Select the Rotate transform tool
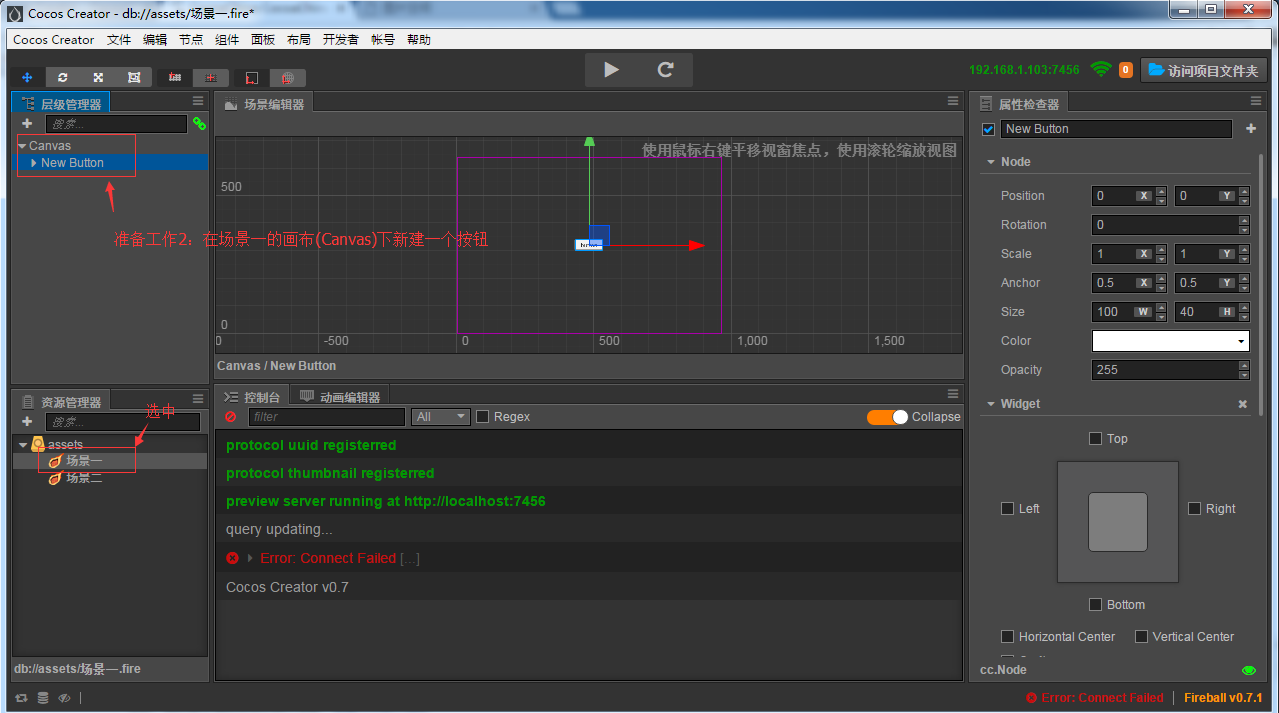The image size is (1279, 713). [63, 77]
